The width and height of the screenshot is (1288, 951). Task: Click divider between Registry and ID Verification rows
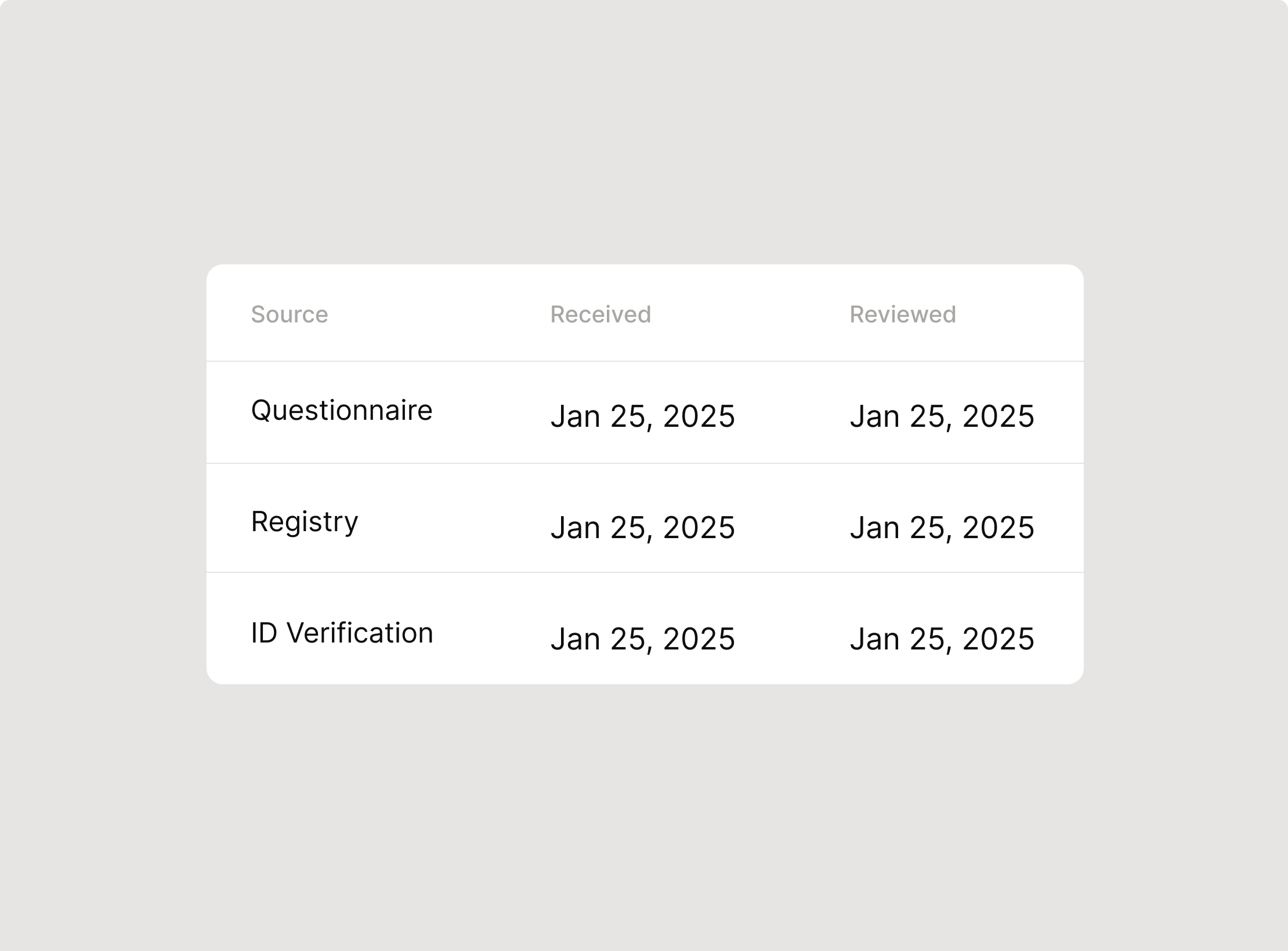tap(645, 572)
